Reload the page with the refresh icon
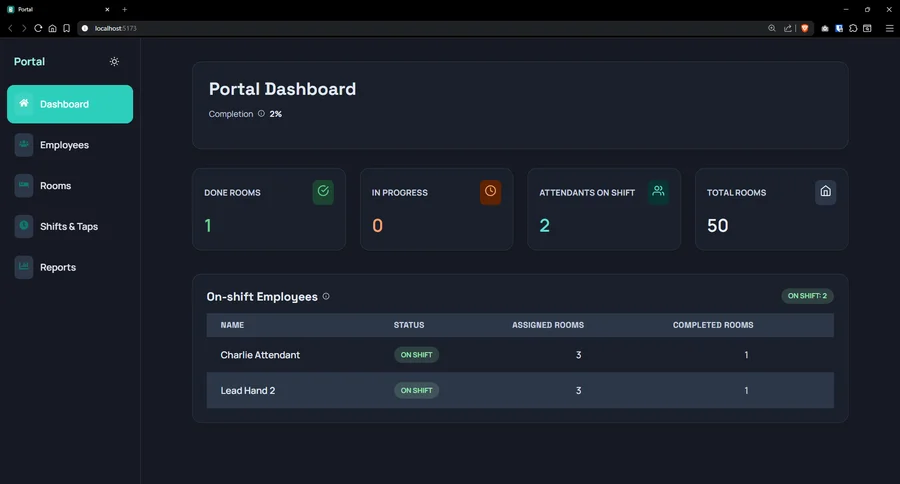 pyautogui.click(x=38, y=28)
